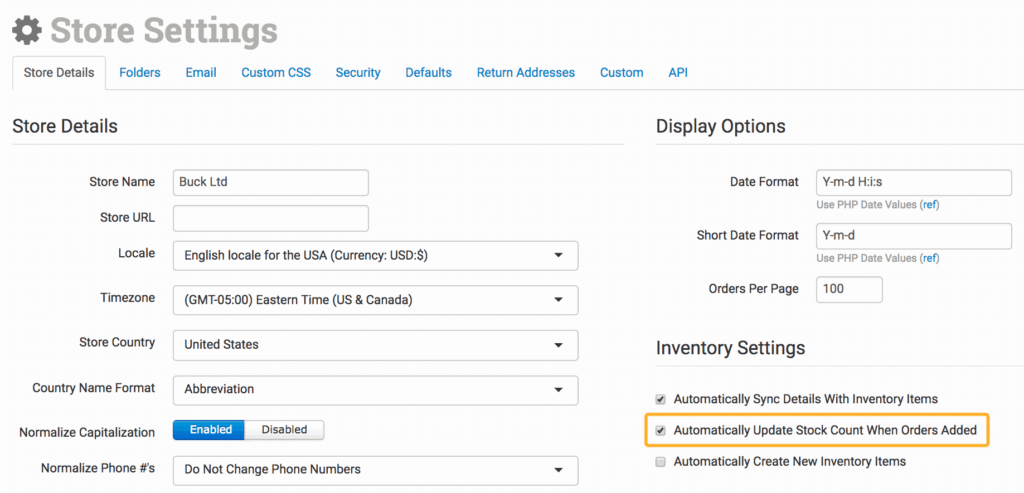Enable Automatically Create New Inventory Items checkbox
Screen dimensions: 1024x493
(x=660, y=462)
